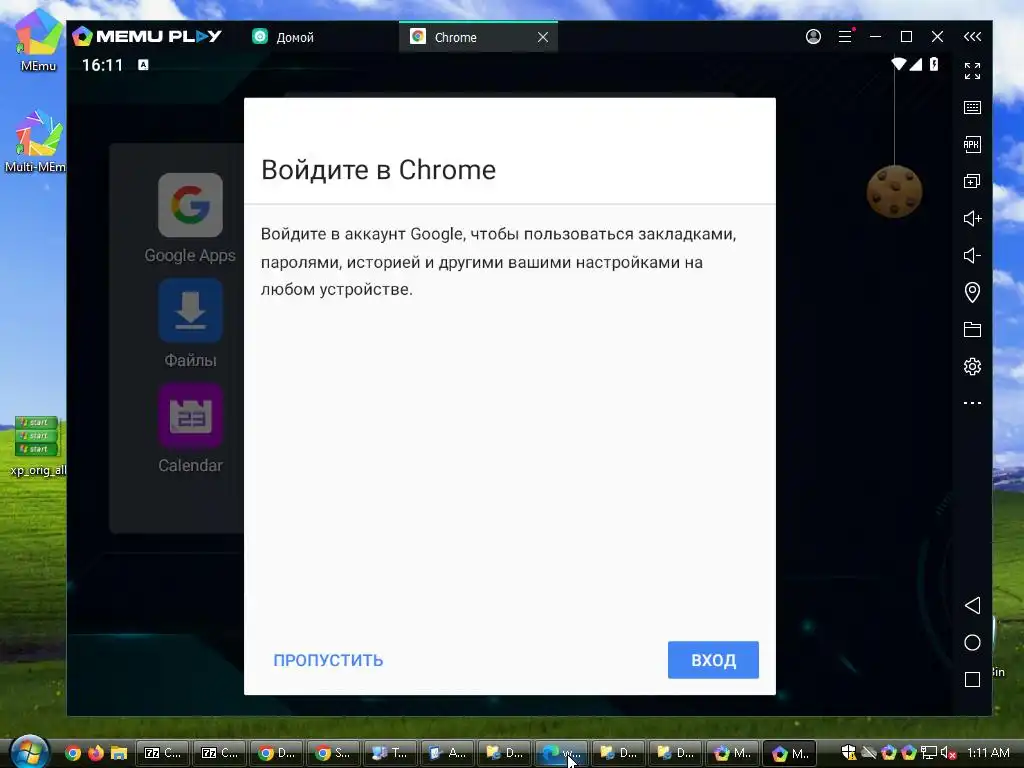Open the keyboard mapping icon
This screenshot has height=768, width=1024.
(972, 107)
